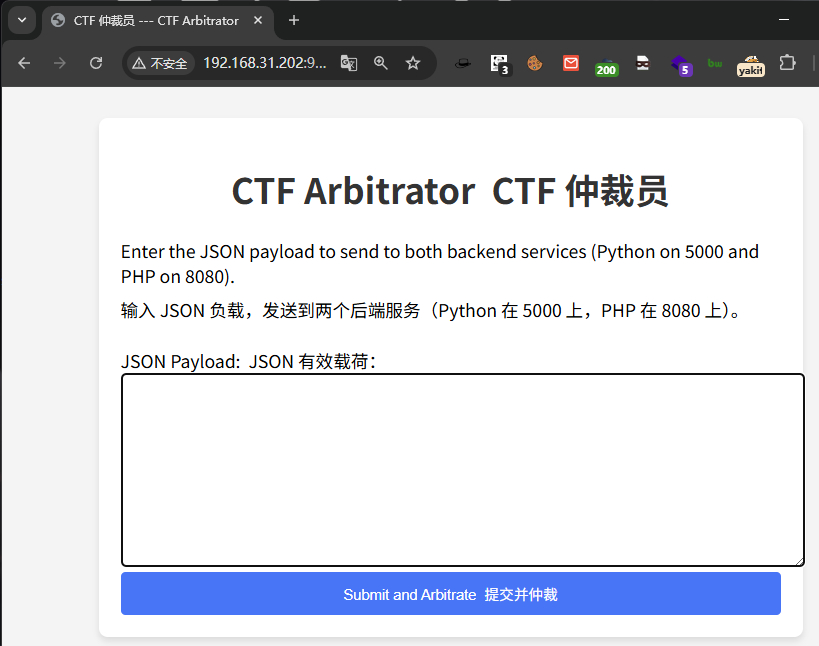Focus the JSON Payload text area

463,470
